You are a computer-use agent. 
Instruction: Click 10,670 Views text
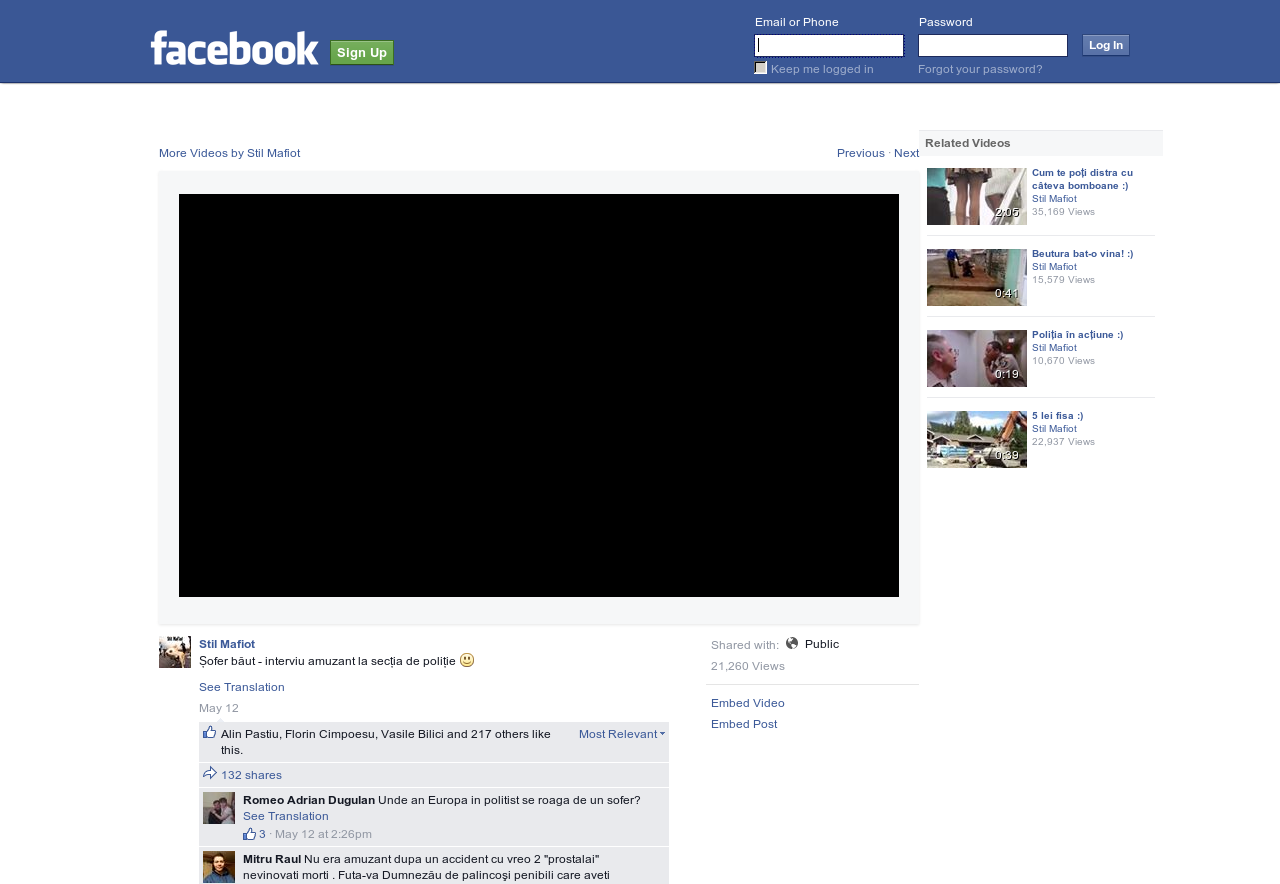point(1064,361)
